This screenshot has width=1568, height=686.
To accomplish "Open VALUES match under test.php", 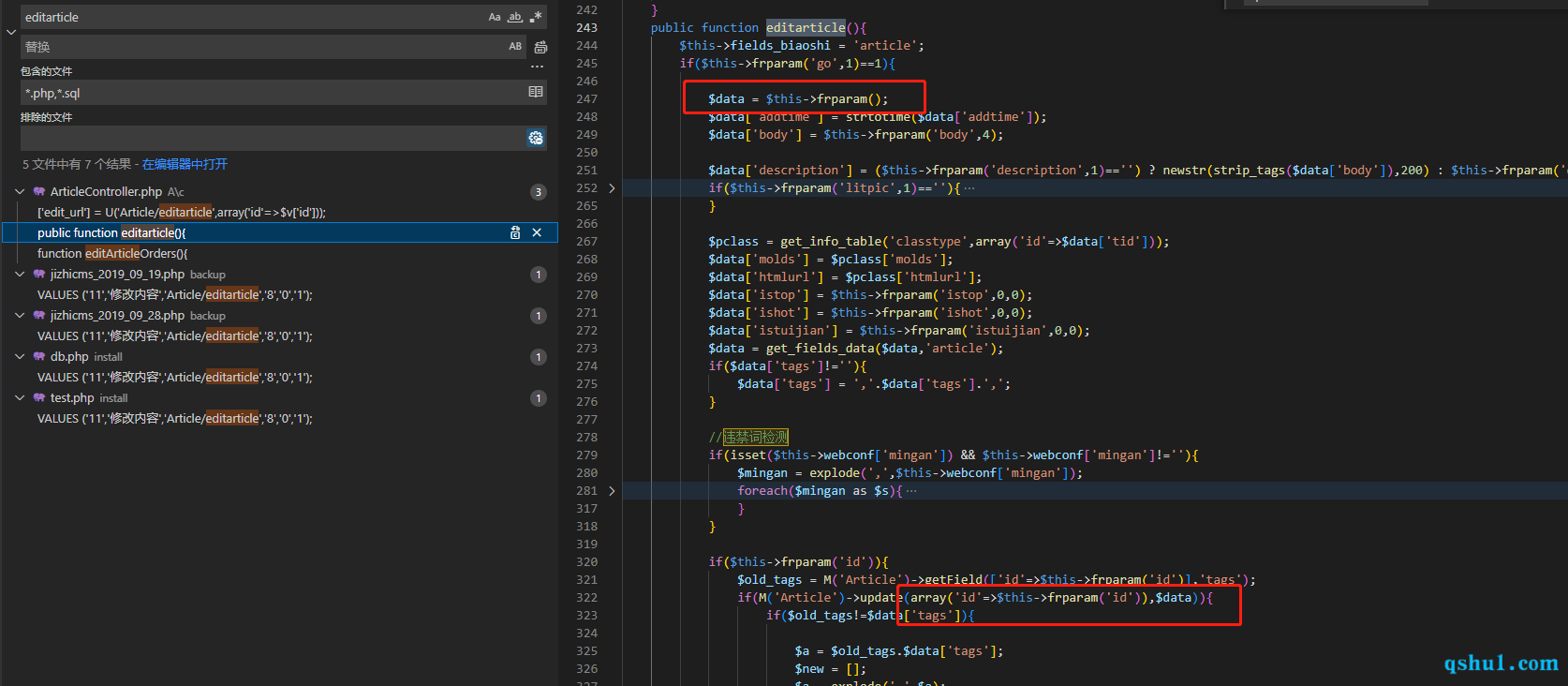I will [175, 418].
